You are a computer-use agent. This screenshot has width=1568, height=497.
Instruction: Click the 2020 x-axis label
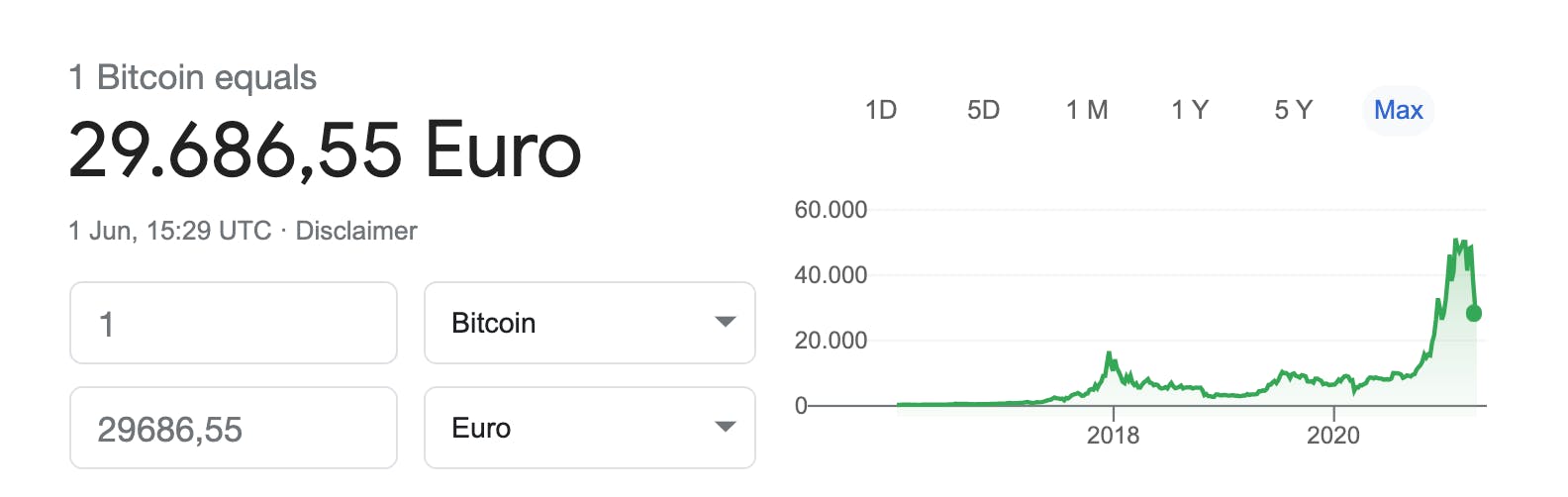pyautogui.click(x=1333, y=435)
